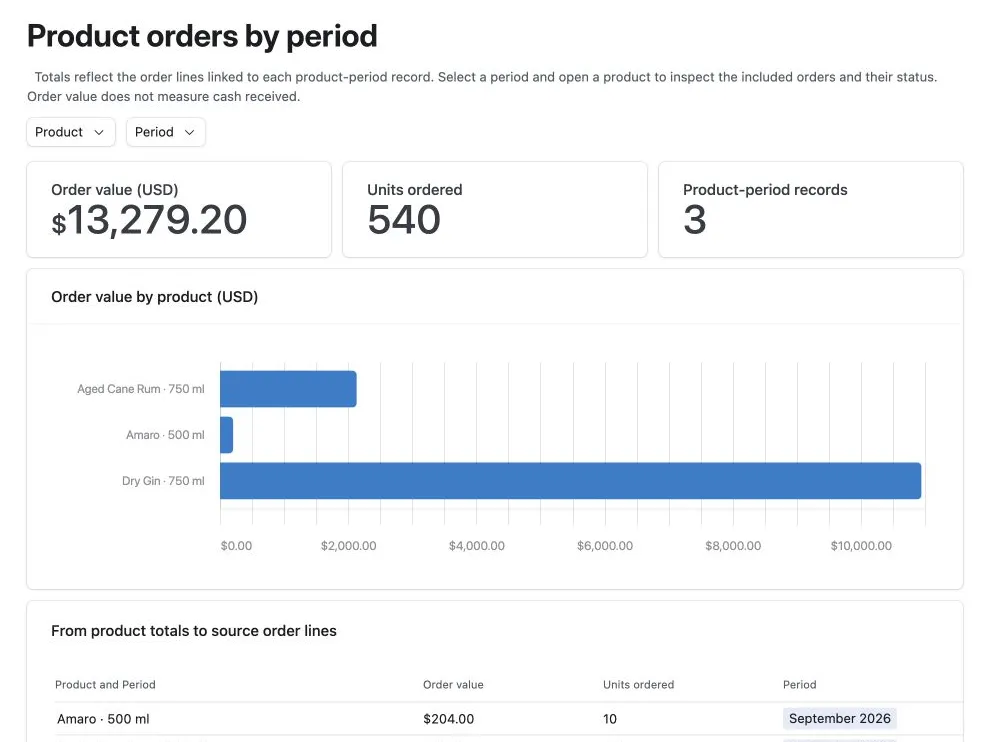
Task: Click the Aged Cane Rum chart label
Action: 141,389
